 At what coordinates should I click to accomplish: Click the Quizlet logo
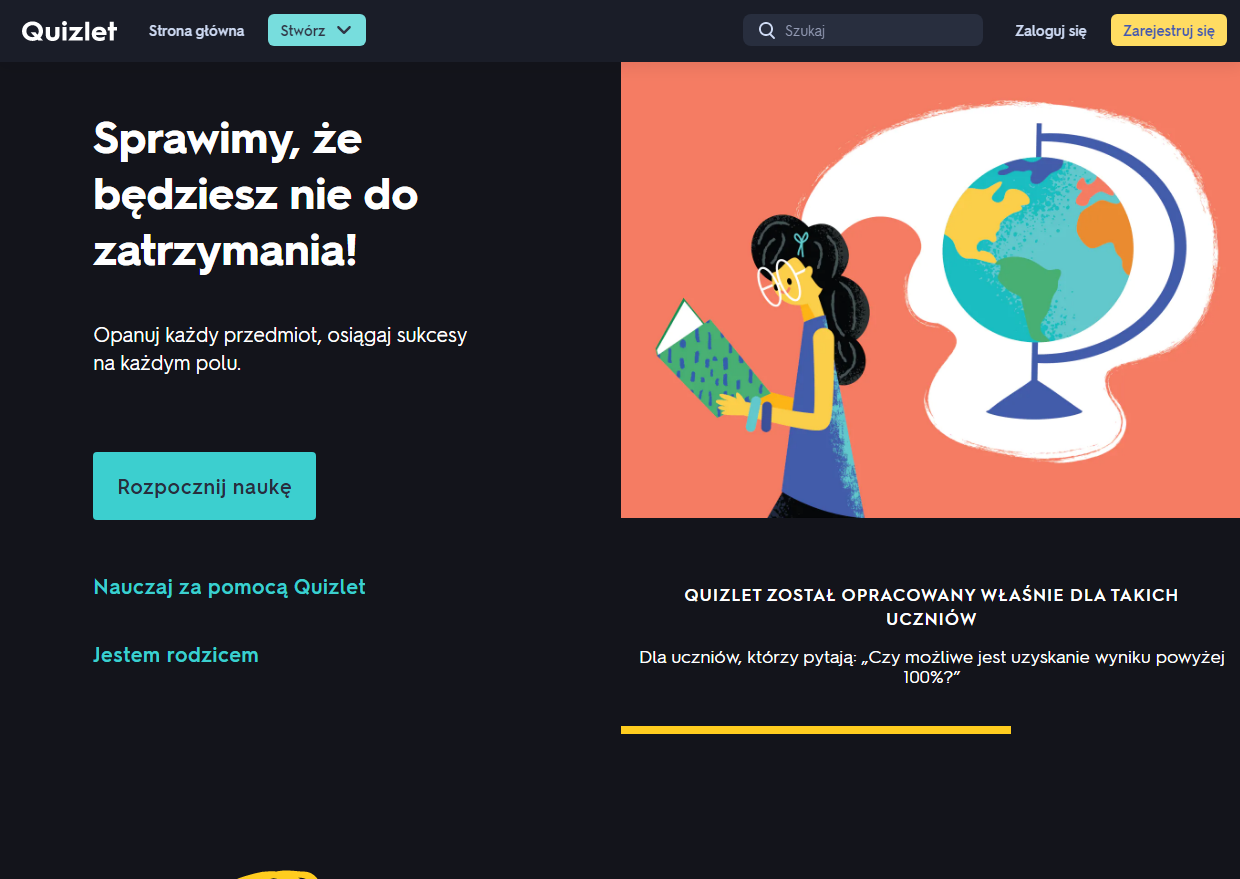click(69, 31)
